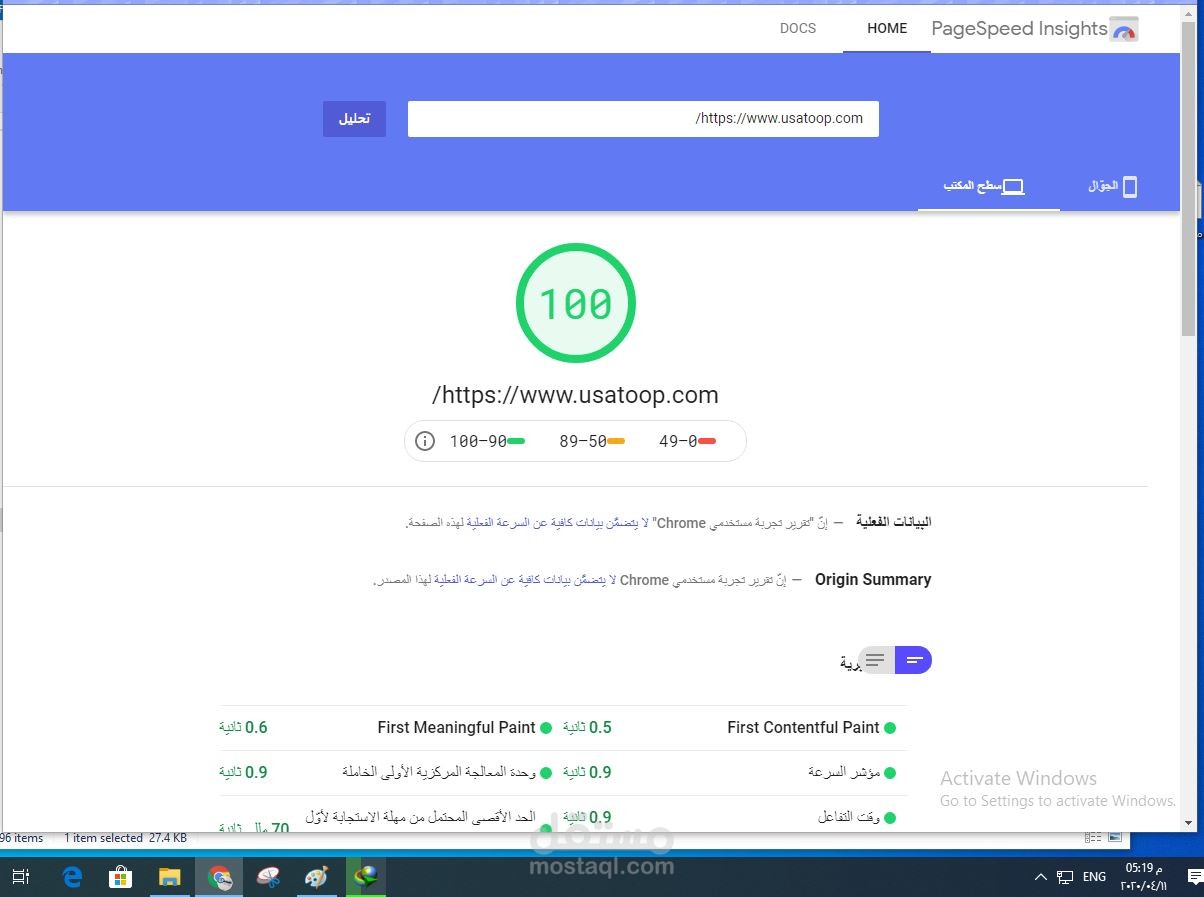Image resolution: width=1204 pixels, height=897 pixels.
Task: Switch the metrics view toggle to list mode
Action: [874, 660]
